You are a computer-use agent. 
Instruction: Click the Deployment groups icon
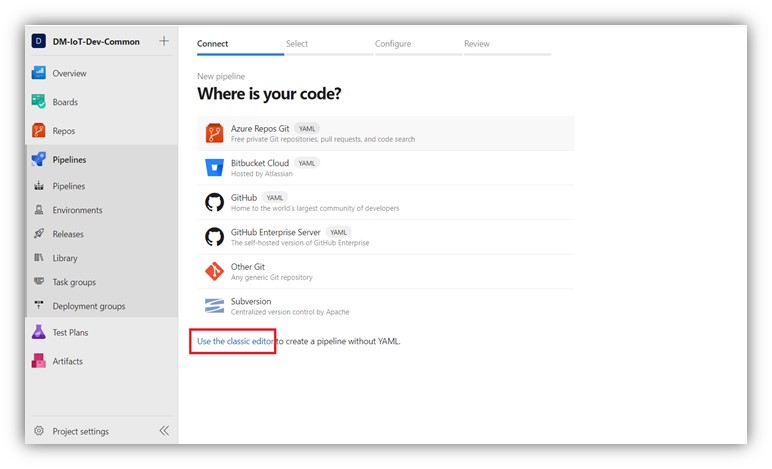pyautogui.click(x=39, y=305)
